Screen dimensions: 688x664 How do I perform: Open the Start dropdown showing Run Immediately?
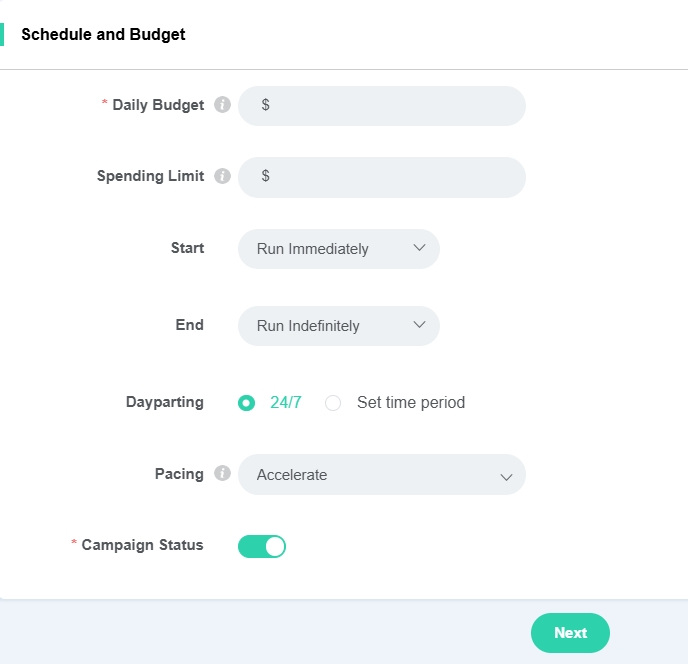tap(338, 249)
